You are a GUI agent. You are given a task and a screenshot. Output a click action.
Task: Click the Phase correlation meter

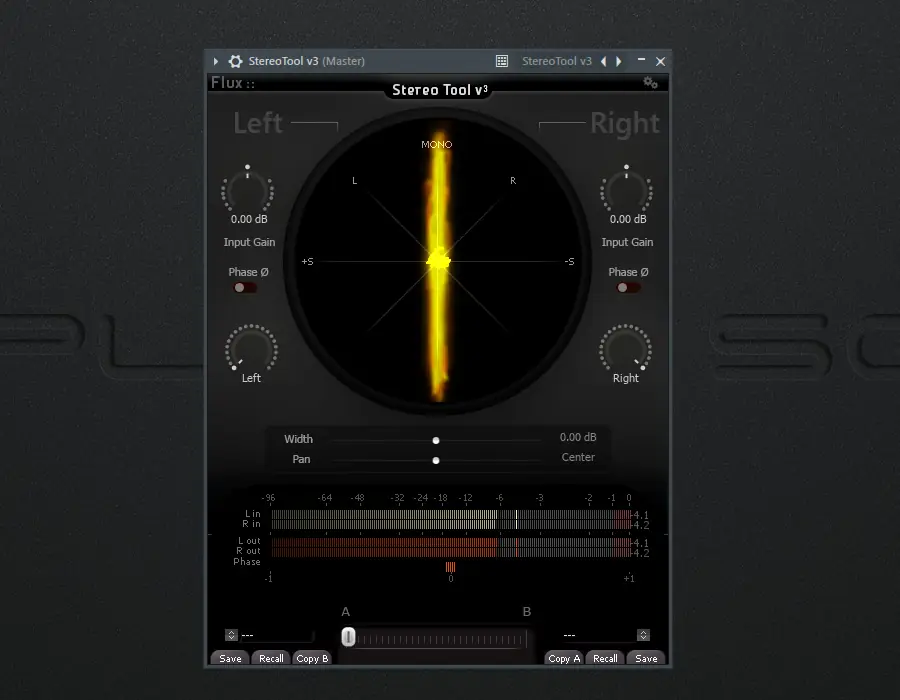pyautogui.click(x=451, y=567)
